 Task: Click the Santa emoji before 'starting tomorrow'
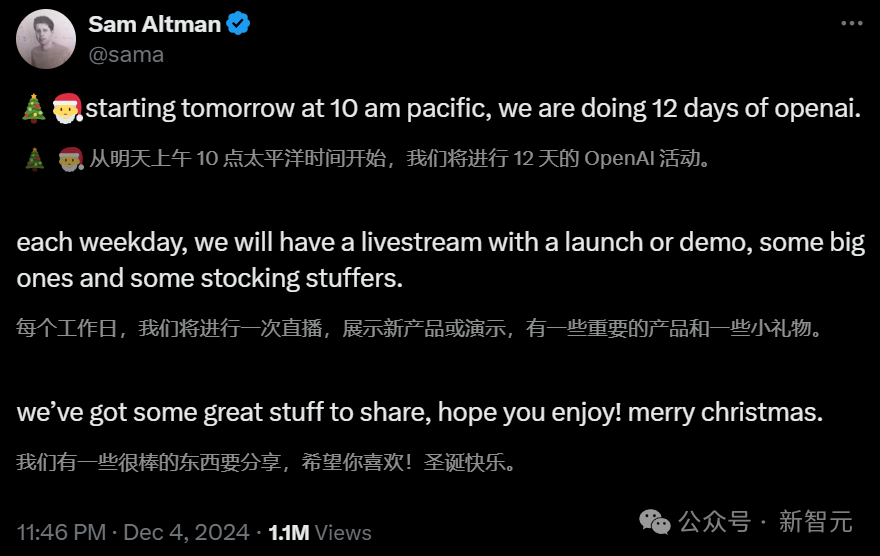click(x=67, y=108)
